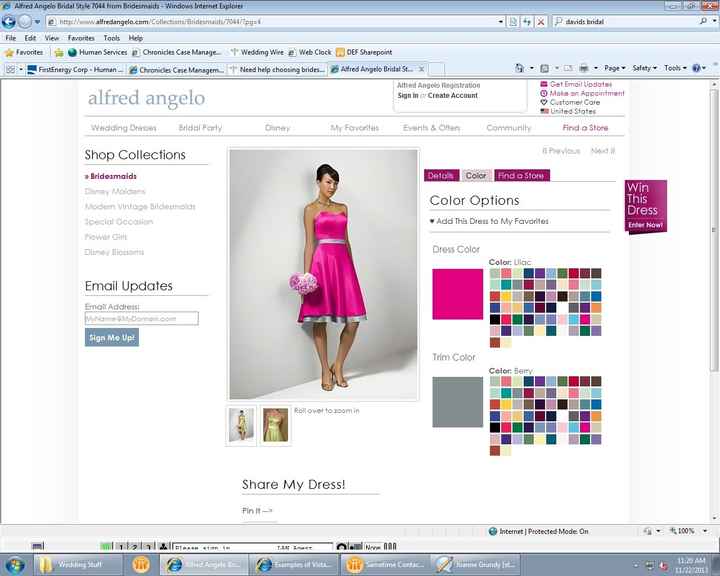
Task: Open the Feeds icon in the command bar
Action: (545, 68)
